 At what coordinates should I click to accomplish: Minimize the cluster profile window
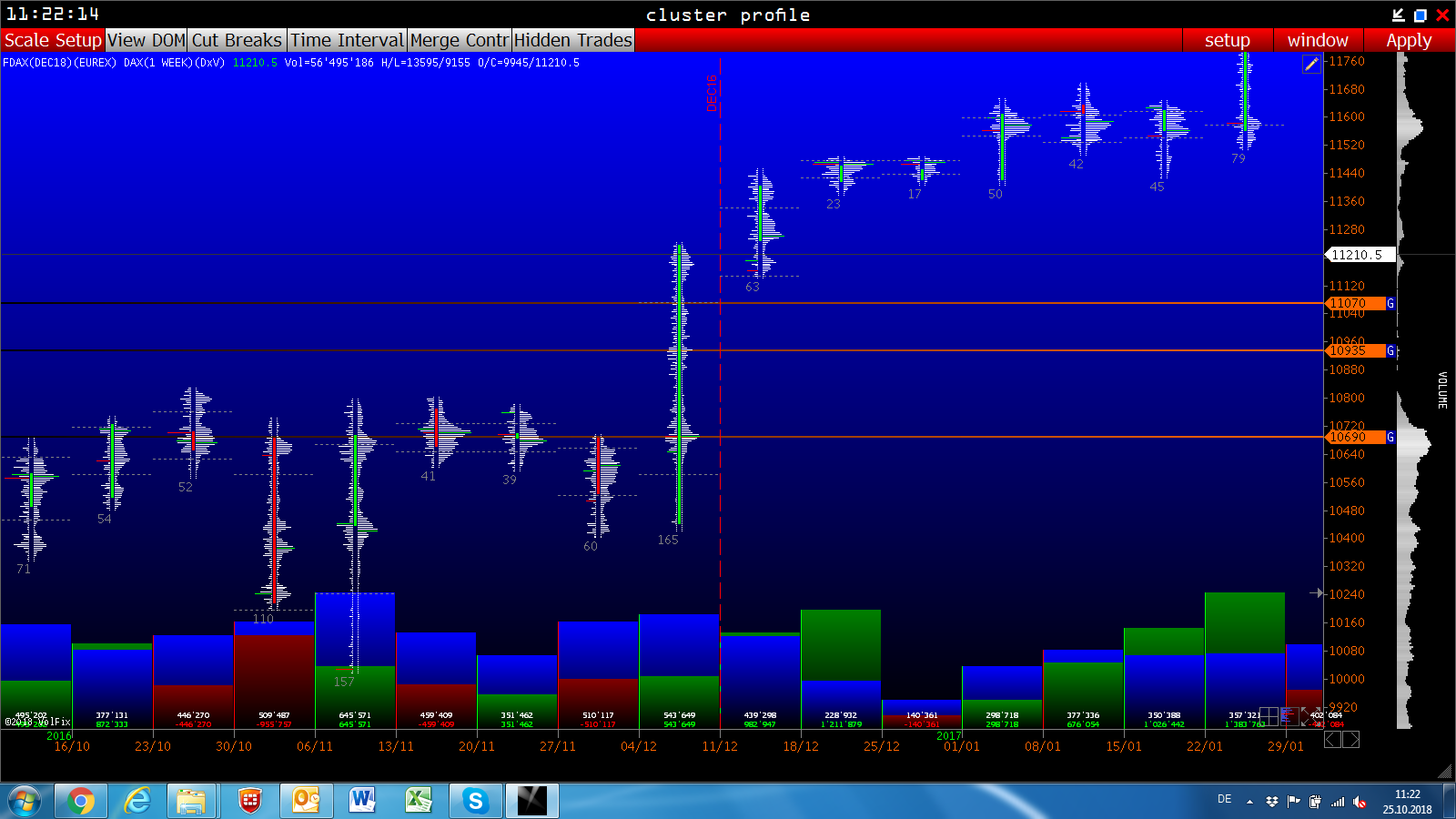1399,15
